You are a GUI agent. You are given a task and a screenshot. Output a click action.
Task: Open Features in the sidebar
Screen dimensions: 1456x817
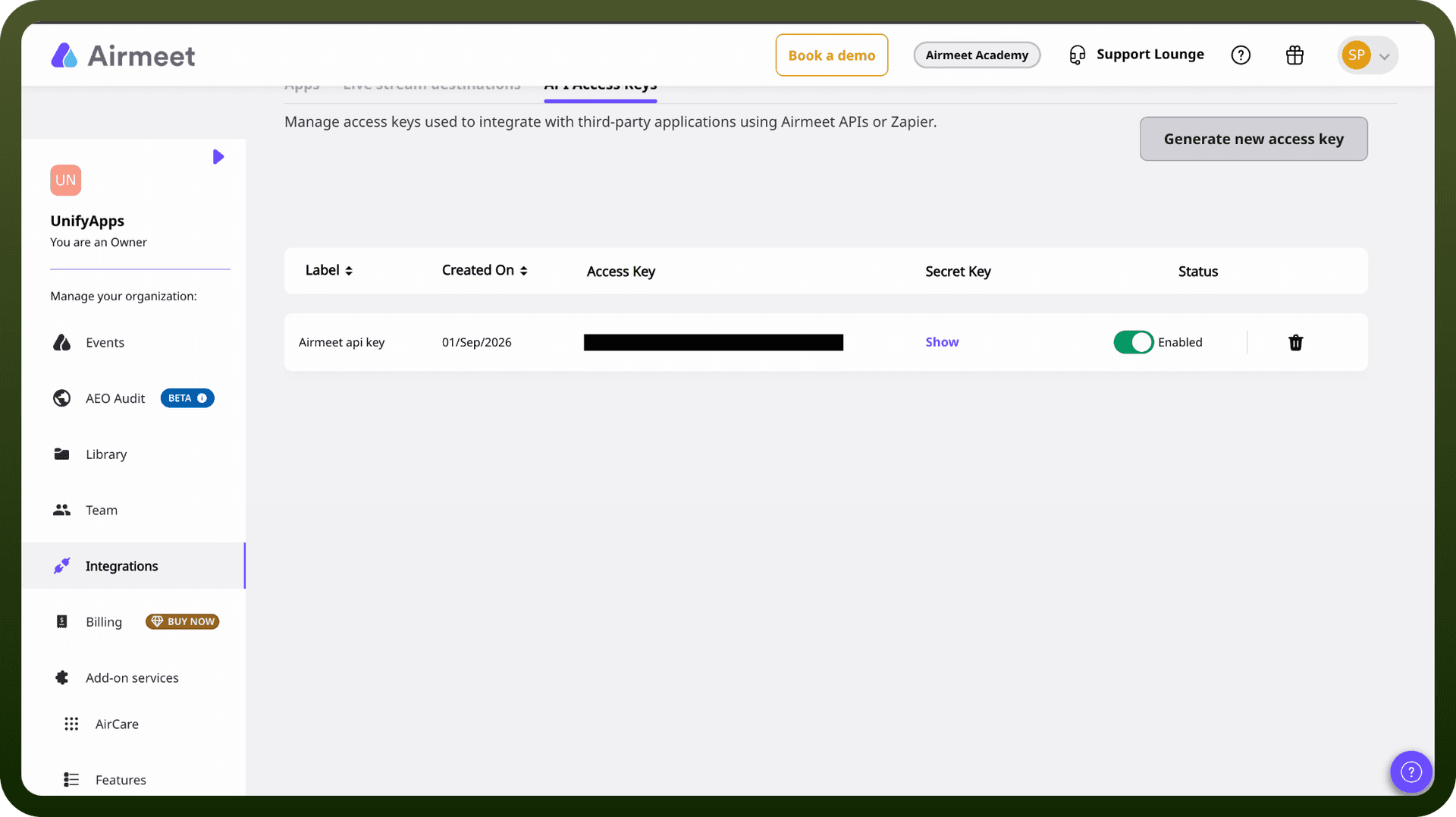tap(121, 780)
